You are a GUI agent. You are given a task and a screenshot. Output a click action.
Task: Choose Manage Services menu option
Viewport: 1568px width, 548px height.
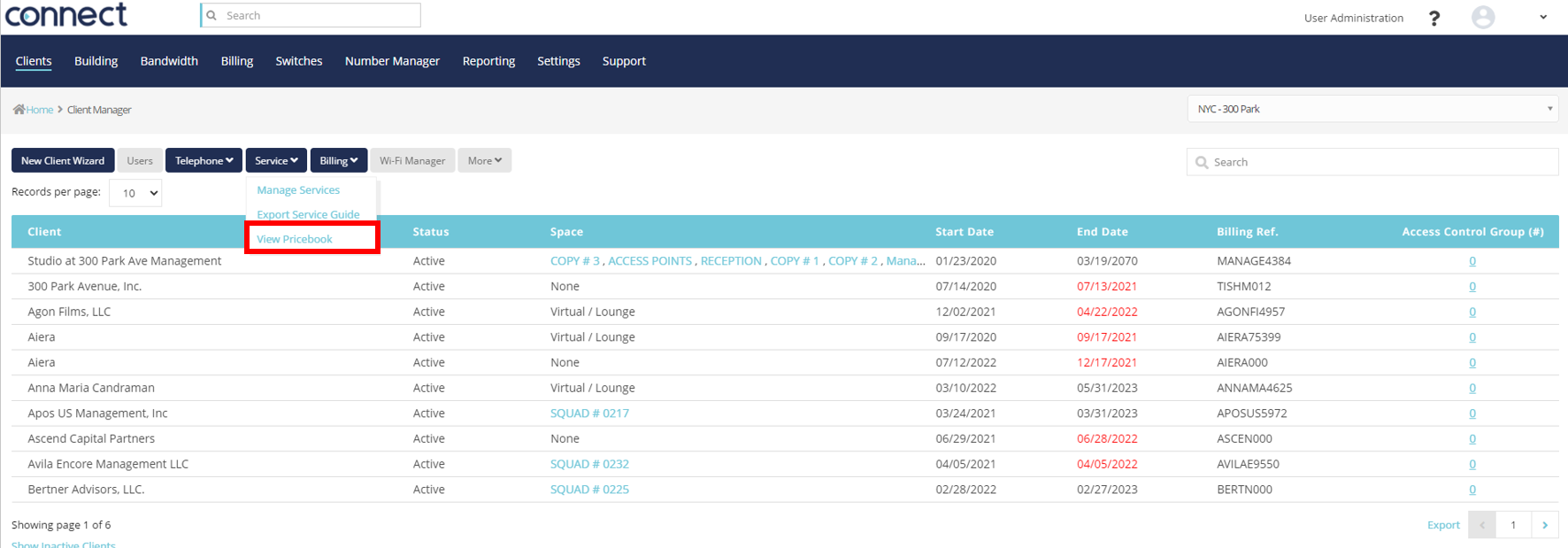[x=298, y=190]
